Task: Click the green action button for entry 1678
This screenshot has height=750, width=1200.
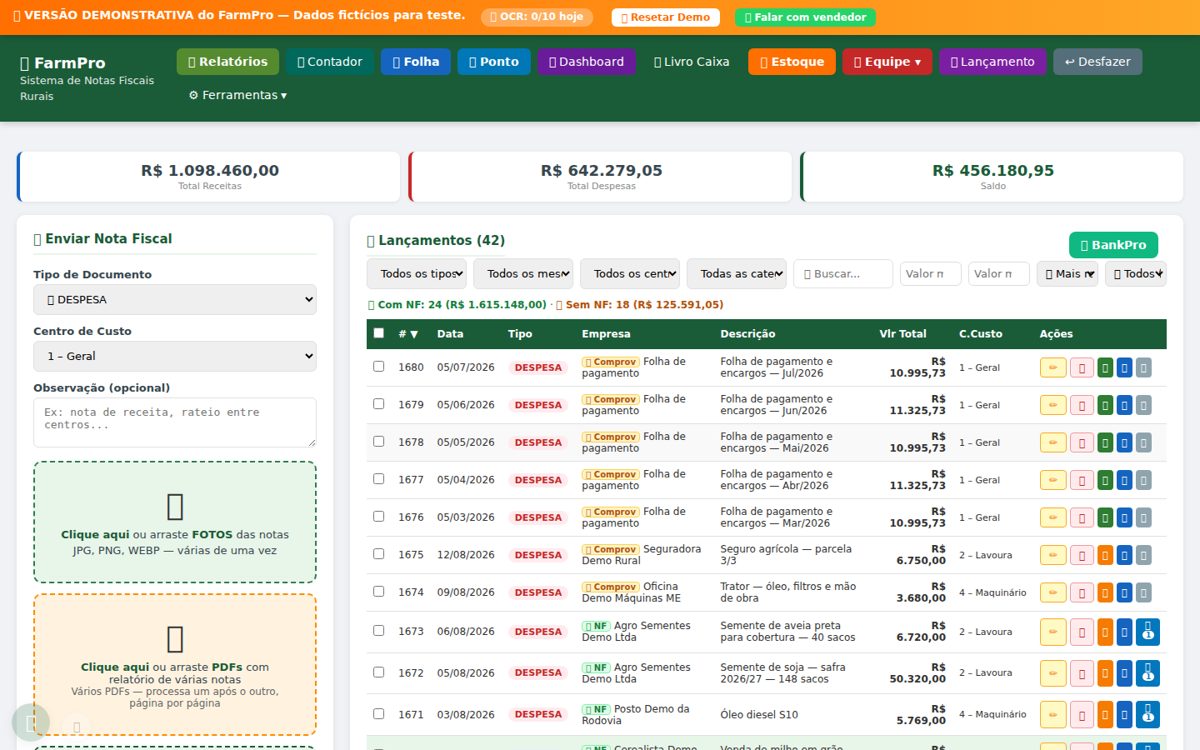Action: (x=1105, y=442)
